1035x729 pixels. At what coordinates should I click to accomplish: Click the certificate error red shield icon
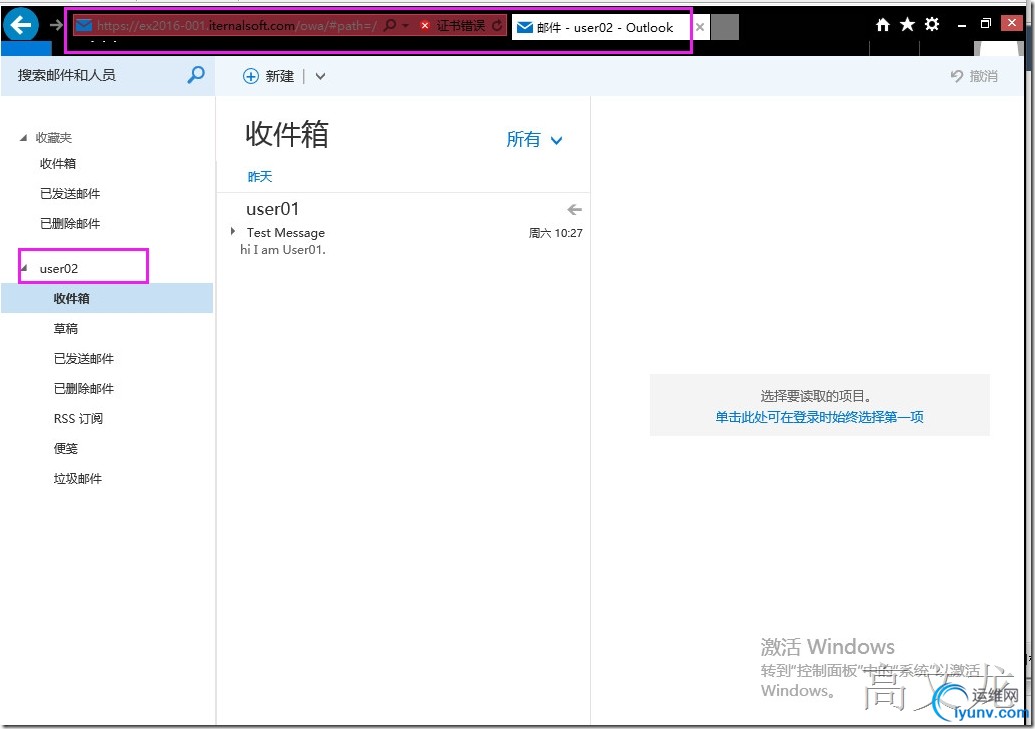(x=425, y=26)
